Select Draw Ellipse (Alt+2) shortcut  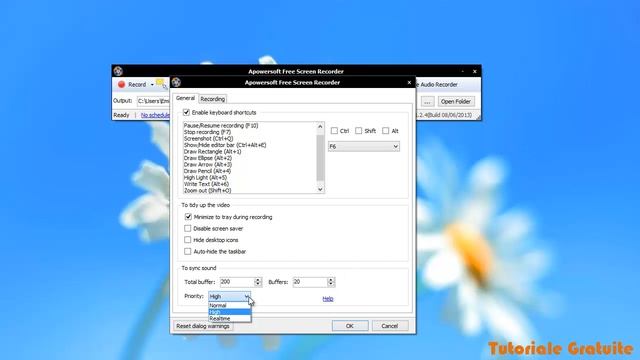(x=208, y=158)
